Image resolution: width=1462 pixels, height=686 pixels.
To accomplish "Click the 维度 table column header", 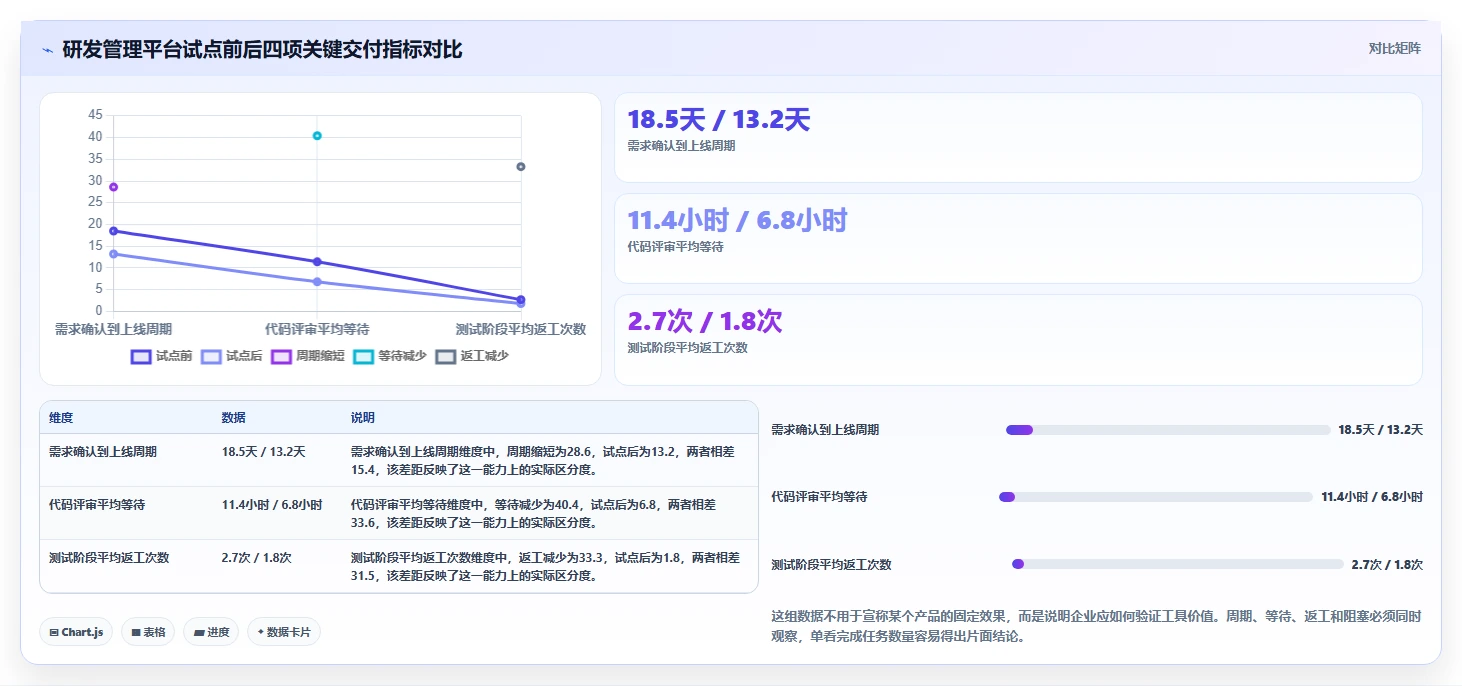I will pyautogui.click(x=61, y=417).
